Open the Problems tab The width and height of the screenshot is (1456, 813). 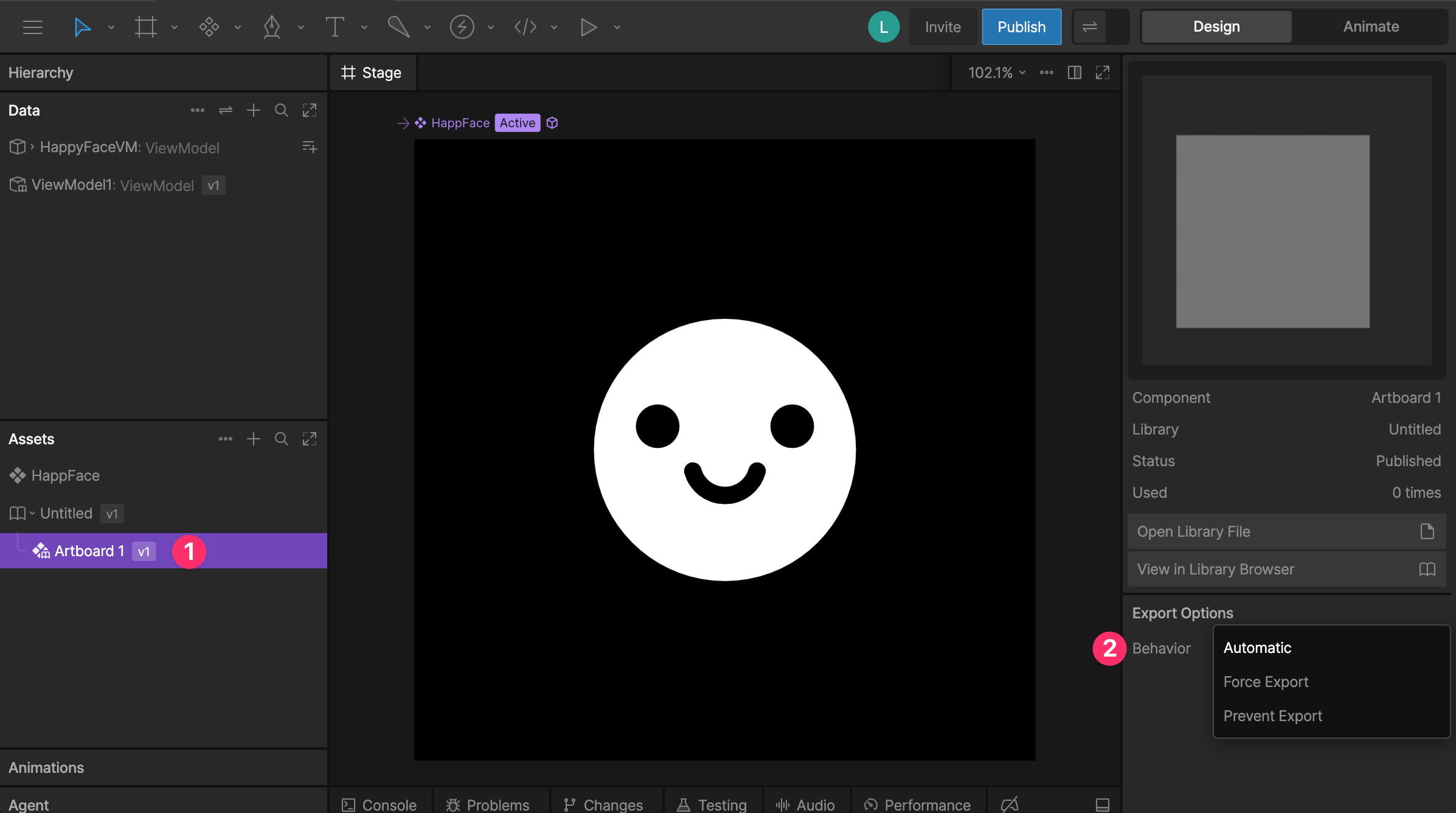click(488, 804)
